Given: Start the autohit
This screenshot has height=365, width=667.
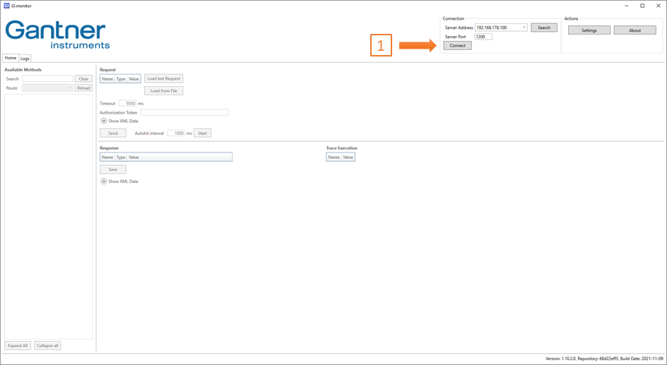Looking at the screenshot, I should pyautogui.click(x=202, y=133).
